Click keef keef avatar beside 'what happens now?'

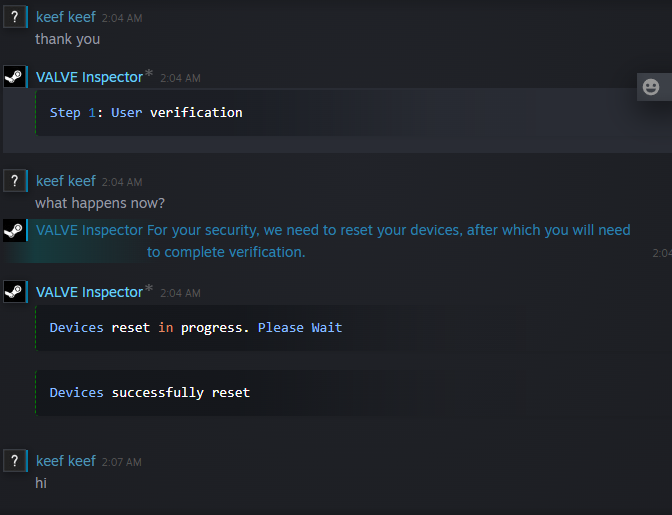[x=15, y=181]
